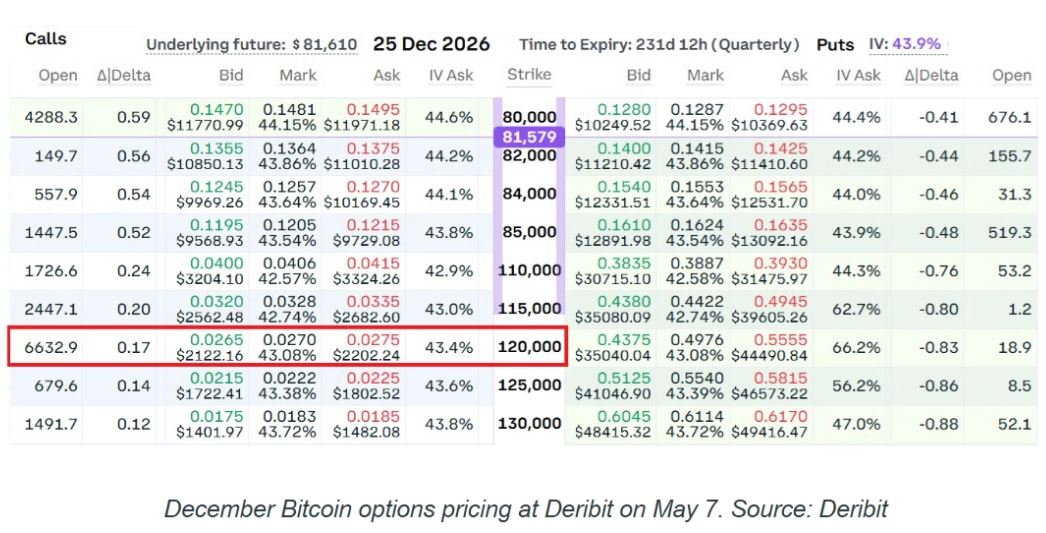Select the 80,000 call ask 0.1495
Image resolution: width=1046 pixels, height=533 pixels.
pos(373,109)
